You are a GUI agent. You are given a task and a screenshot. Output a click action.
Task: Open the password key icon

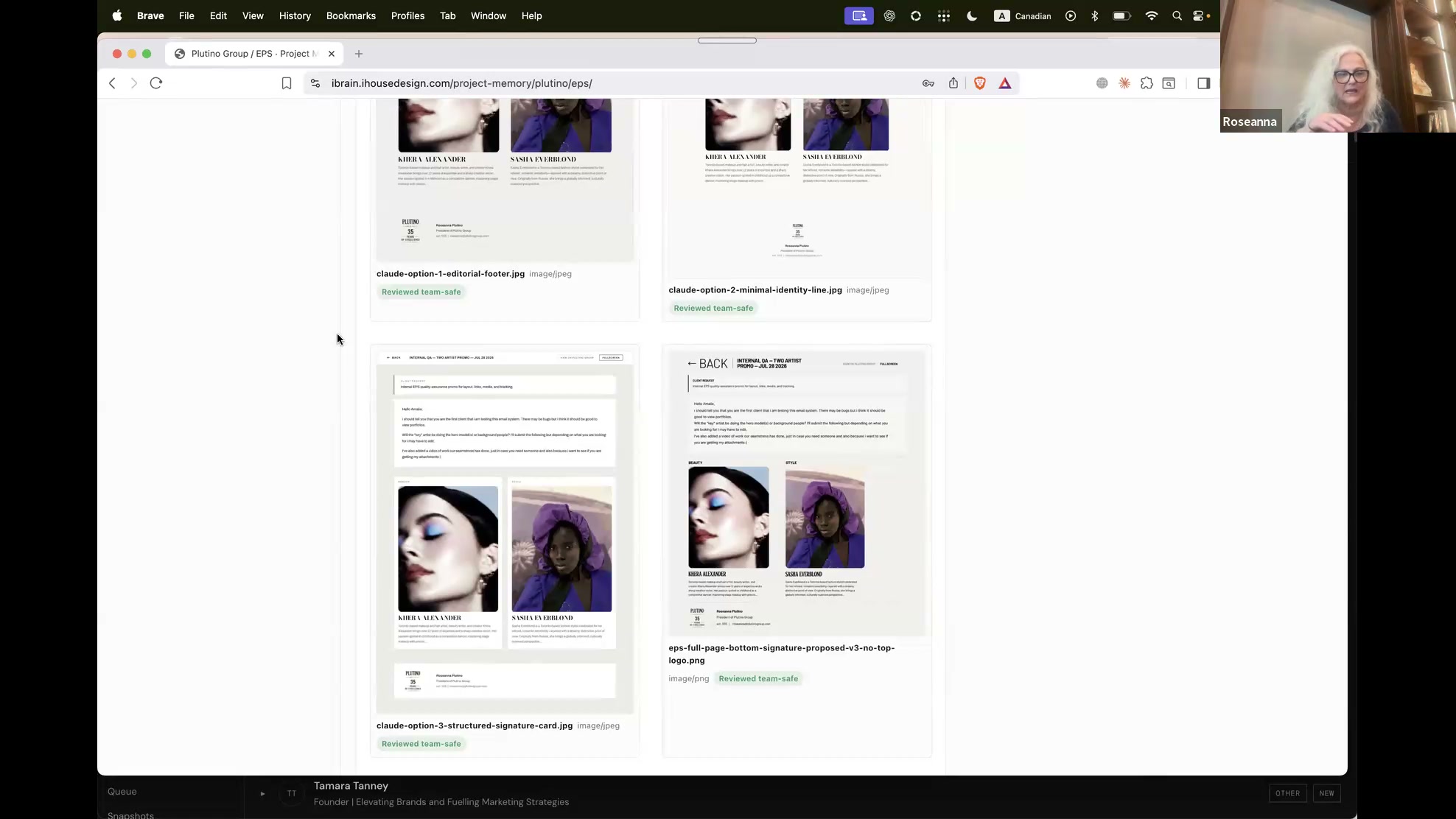point(928,83)
